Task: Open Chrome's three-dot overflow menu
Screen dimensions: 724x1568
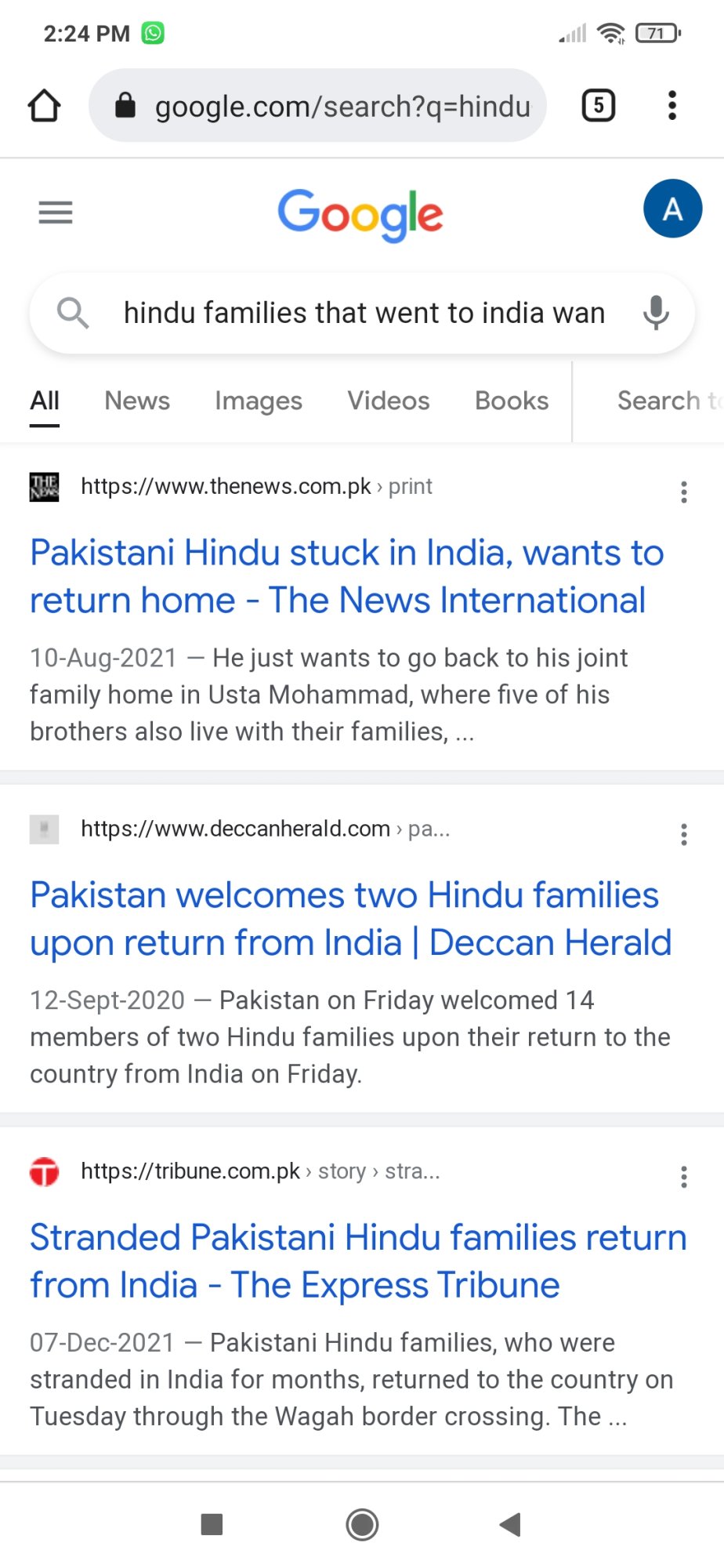Action: pos(672,105)
